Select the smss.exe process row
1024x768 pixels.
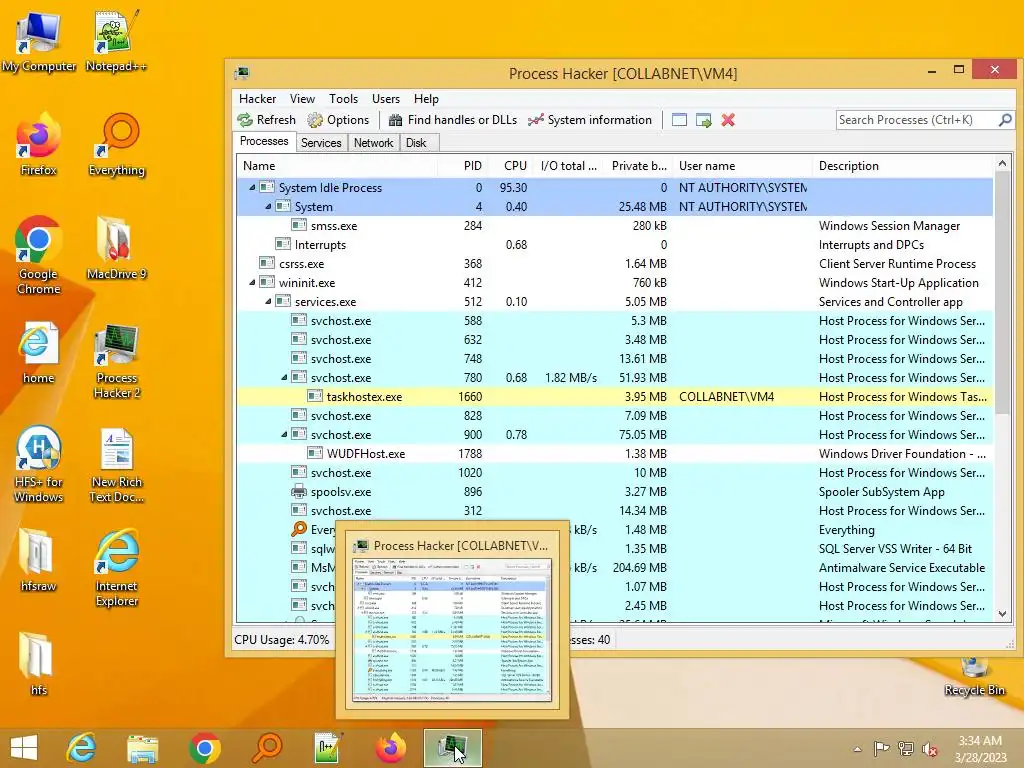615,225
